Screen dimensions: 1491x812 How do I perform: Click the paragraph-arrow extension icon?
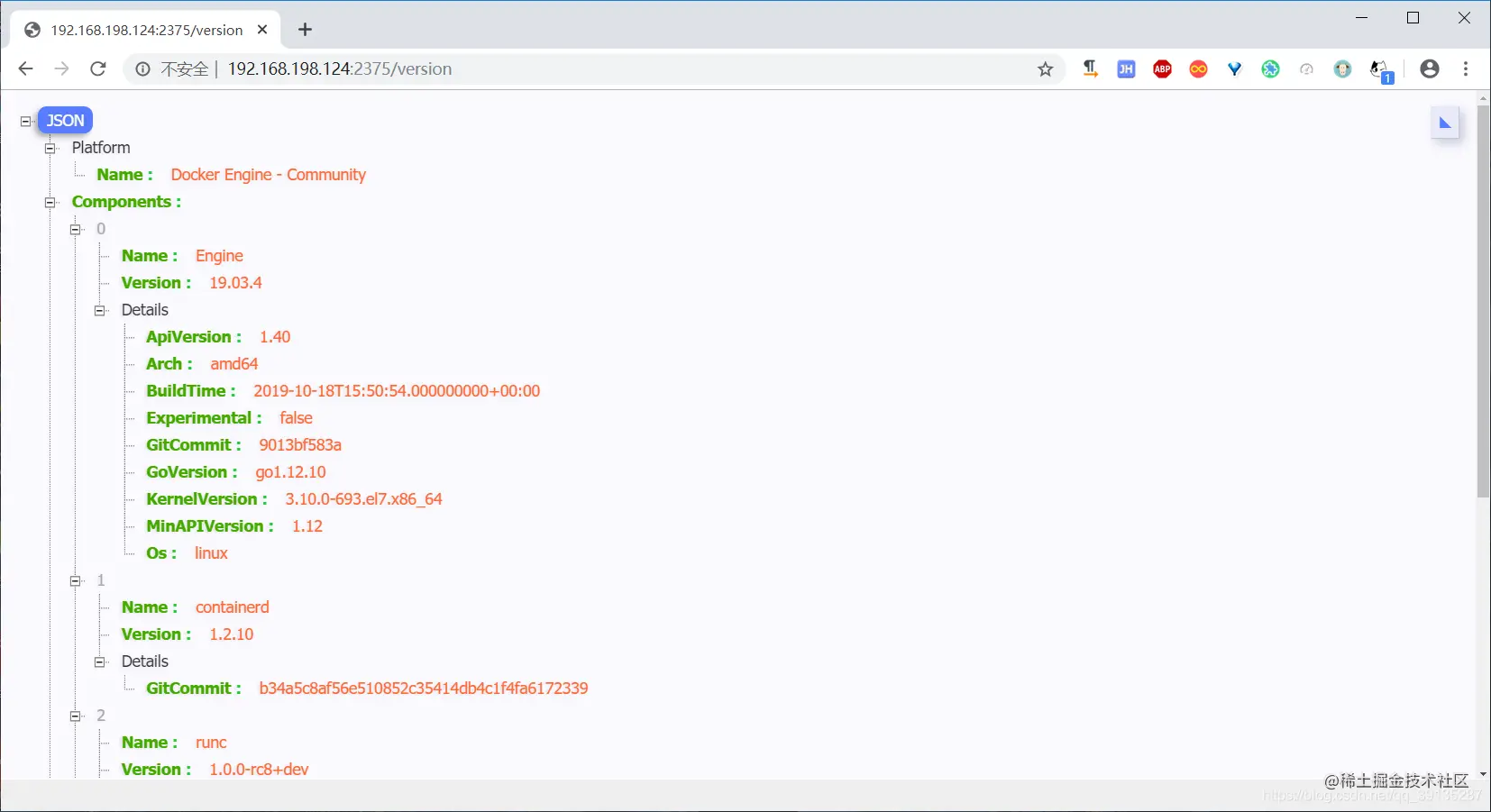click(x=1090, y=69)
